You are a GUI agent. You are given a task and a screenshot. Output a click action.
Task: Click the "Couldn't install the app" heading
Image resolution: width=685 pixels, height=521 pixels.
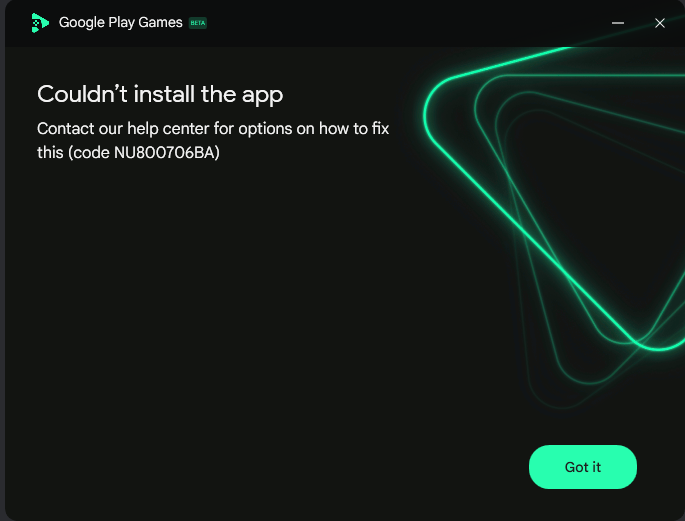pos(160,94)
